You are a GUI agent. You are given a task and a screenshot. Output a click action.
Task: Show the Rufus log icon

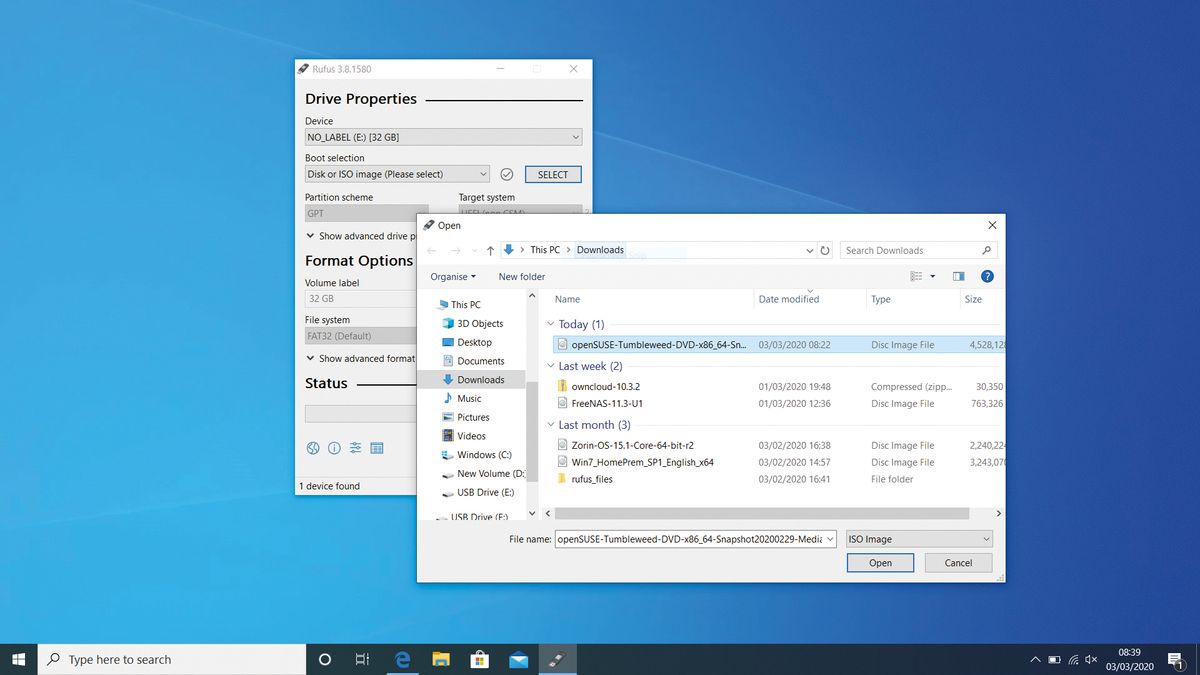377,448
